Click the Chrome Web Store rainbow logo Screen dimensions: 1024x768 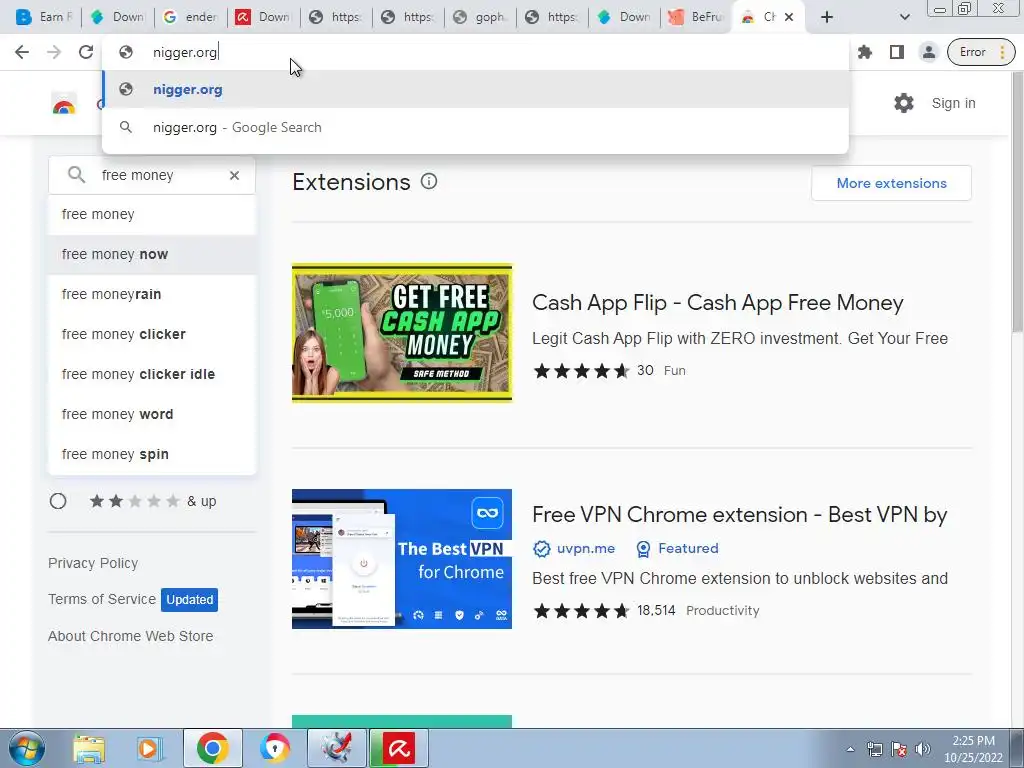64,104
